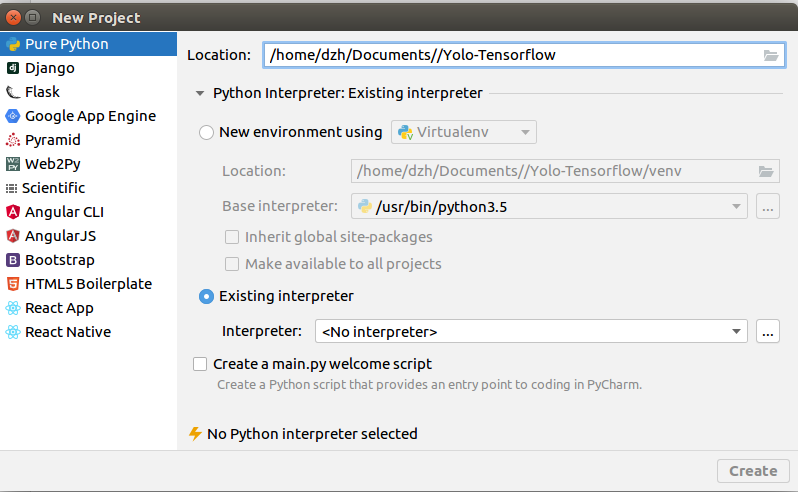The width and height of the screenshot is (798, 492).
Task: Open folder browser for project Location
Action: pos(770,56)
